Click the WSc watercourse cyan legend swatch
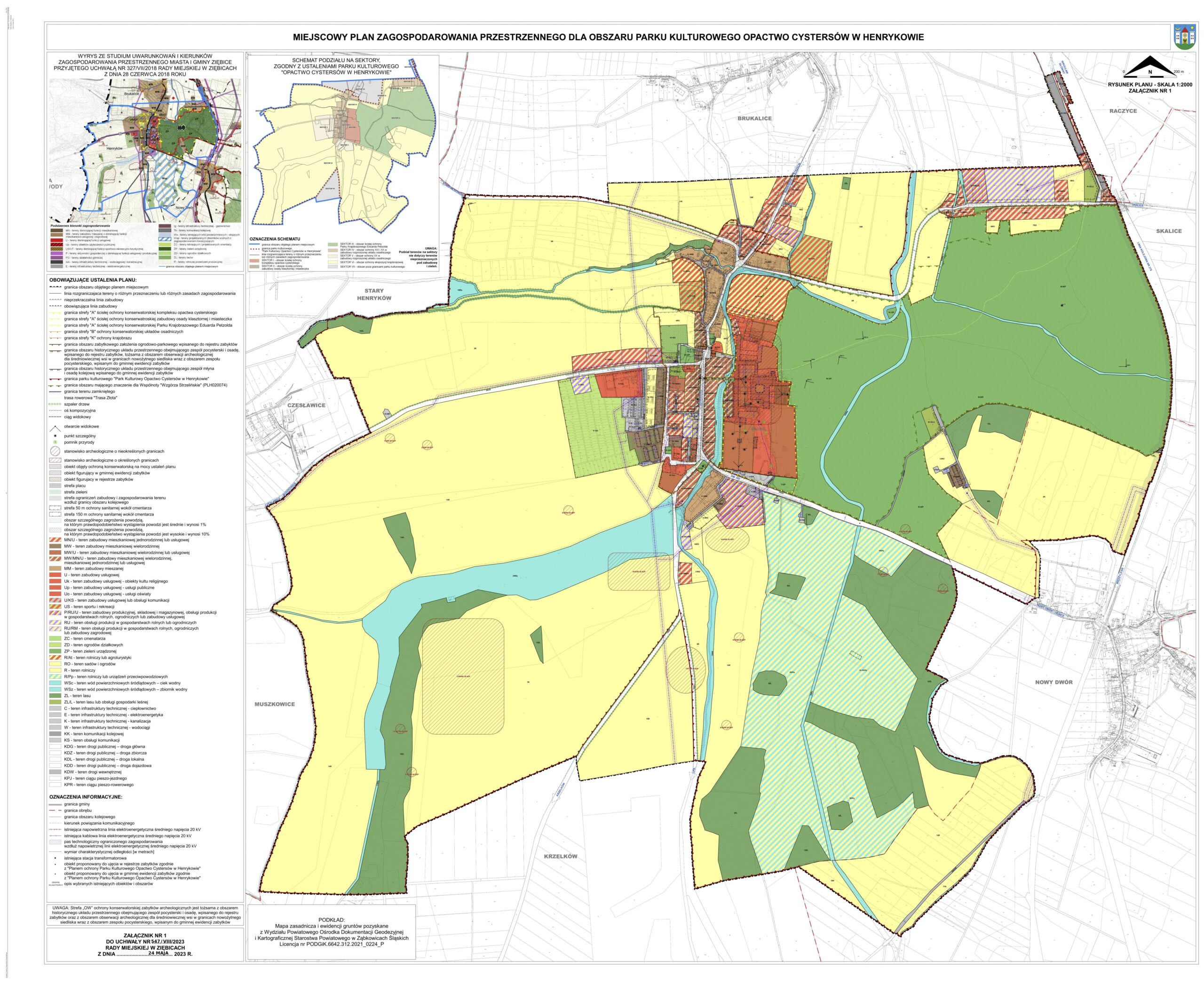The image size is (1204, 985). coord(55,683)
